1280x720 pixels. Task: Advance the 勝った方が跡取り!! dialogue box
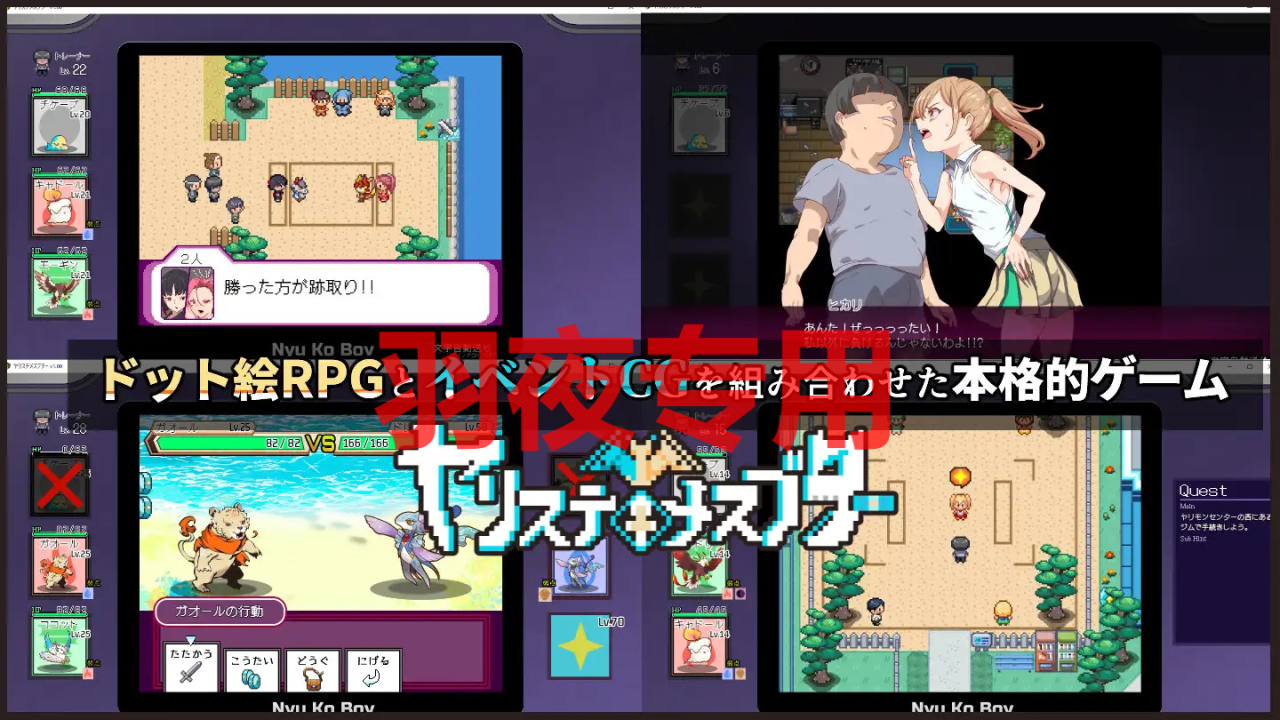coord(320,292)
